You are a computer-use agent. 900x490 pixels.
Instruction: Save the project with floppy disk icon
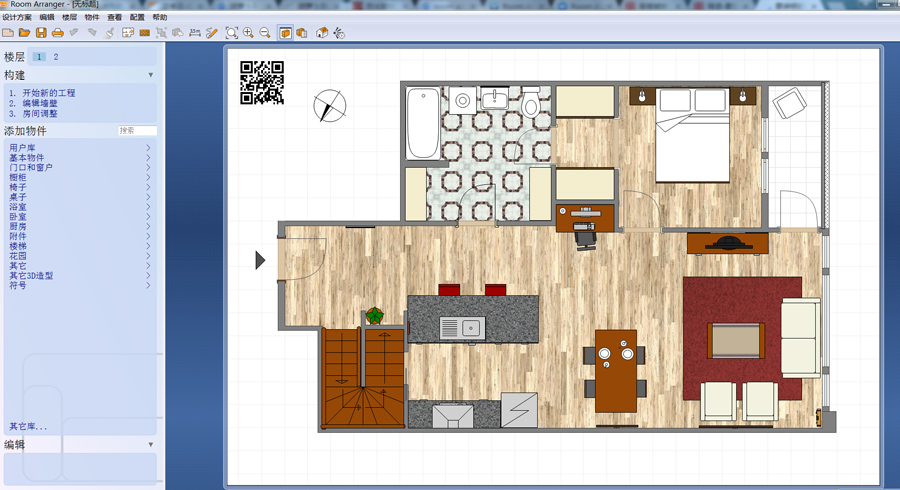tap(41, 33)
